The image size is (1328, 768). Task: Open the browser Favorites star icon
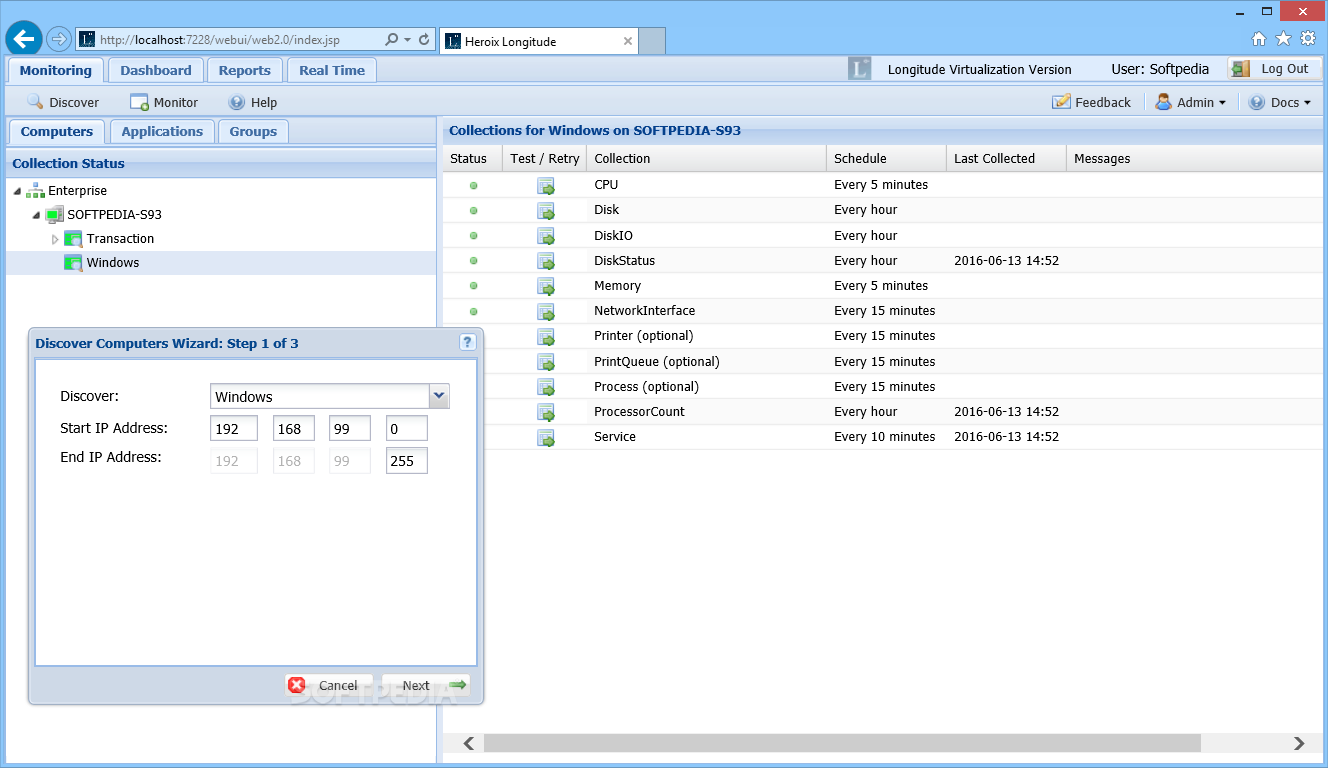1283,39
